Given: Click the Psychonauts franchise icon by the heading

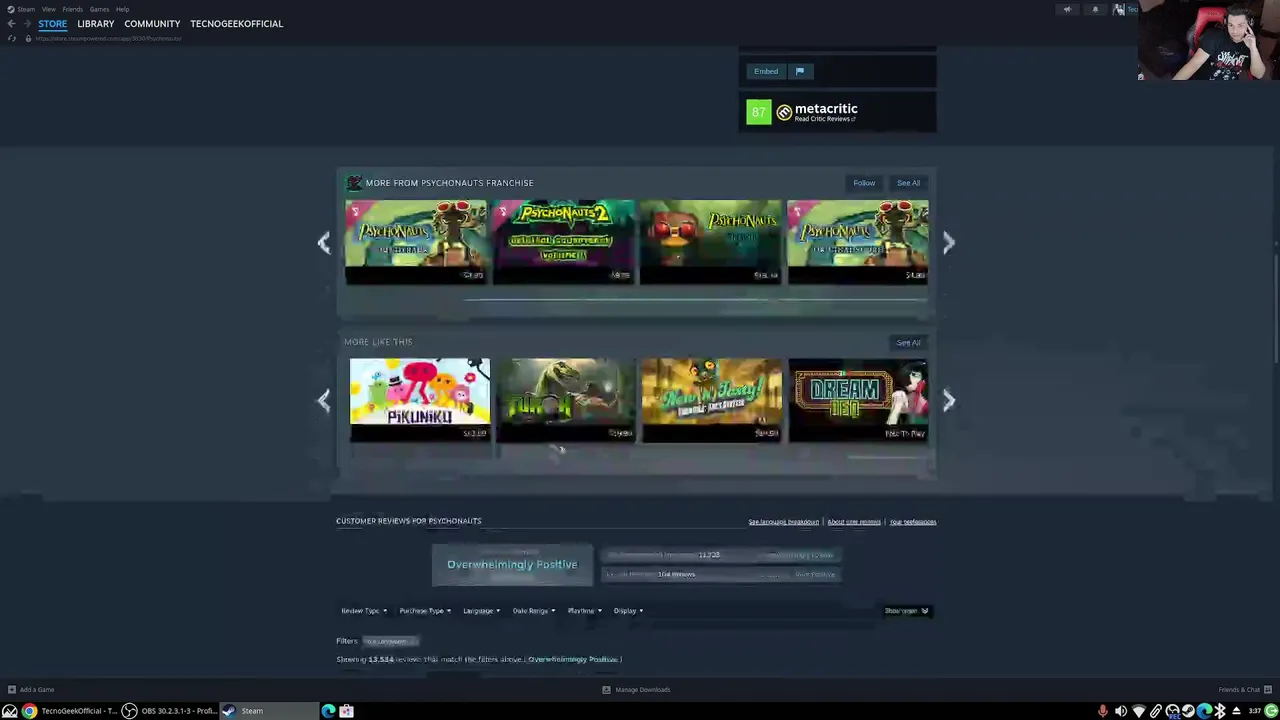Looking at the screenshot, I should point(353,183).
